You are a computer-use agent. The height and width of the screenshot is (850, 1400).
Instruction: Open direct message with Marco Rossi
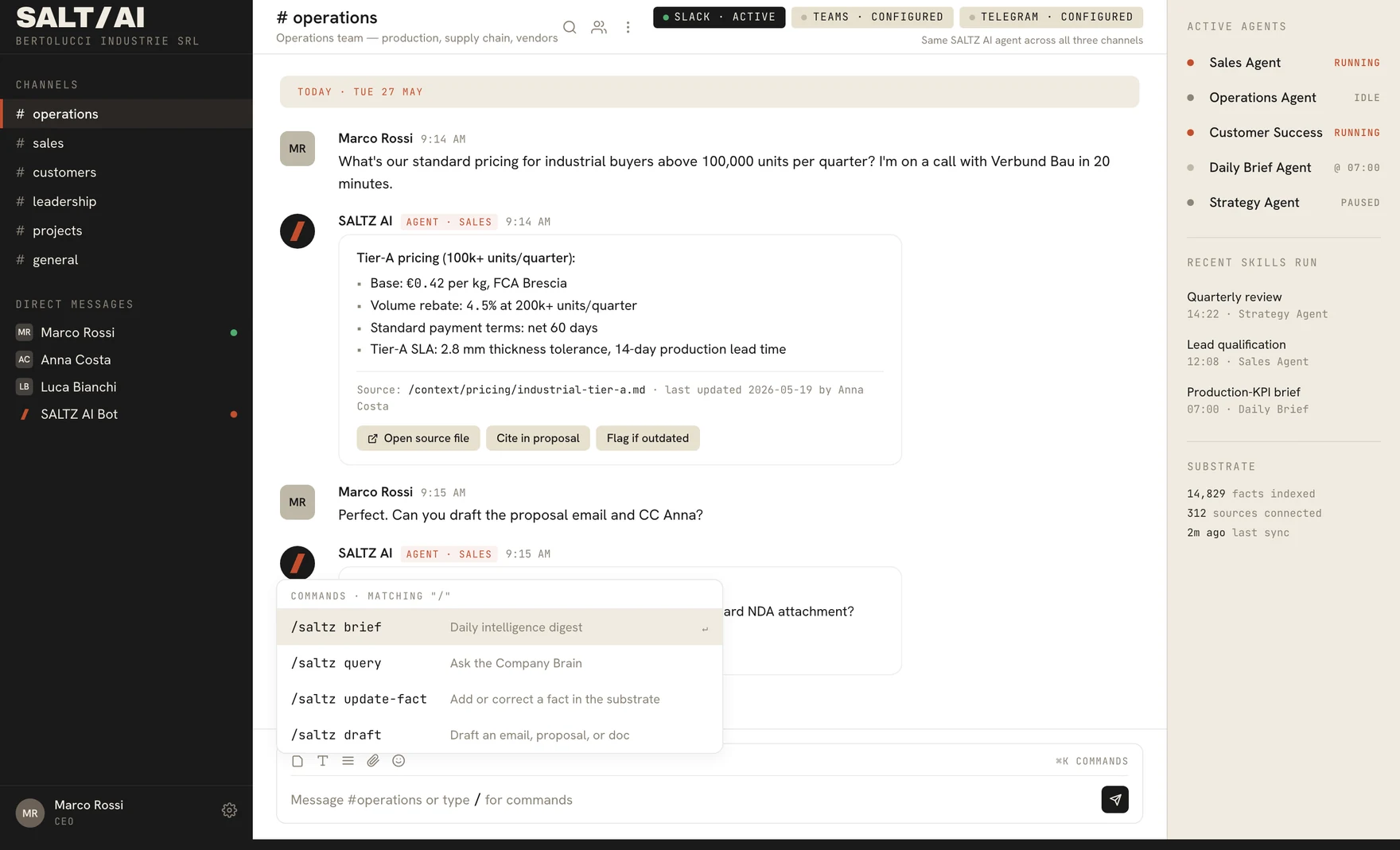126,332
